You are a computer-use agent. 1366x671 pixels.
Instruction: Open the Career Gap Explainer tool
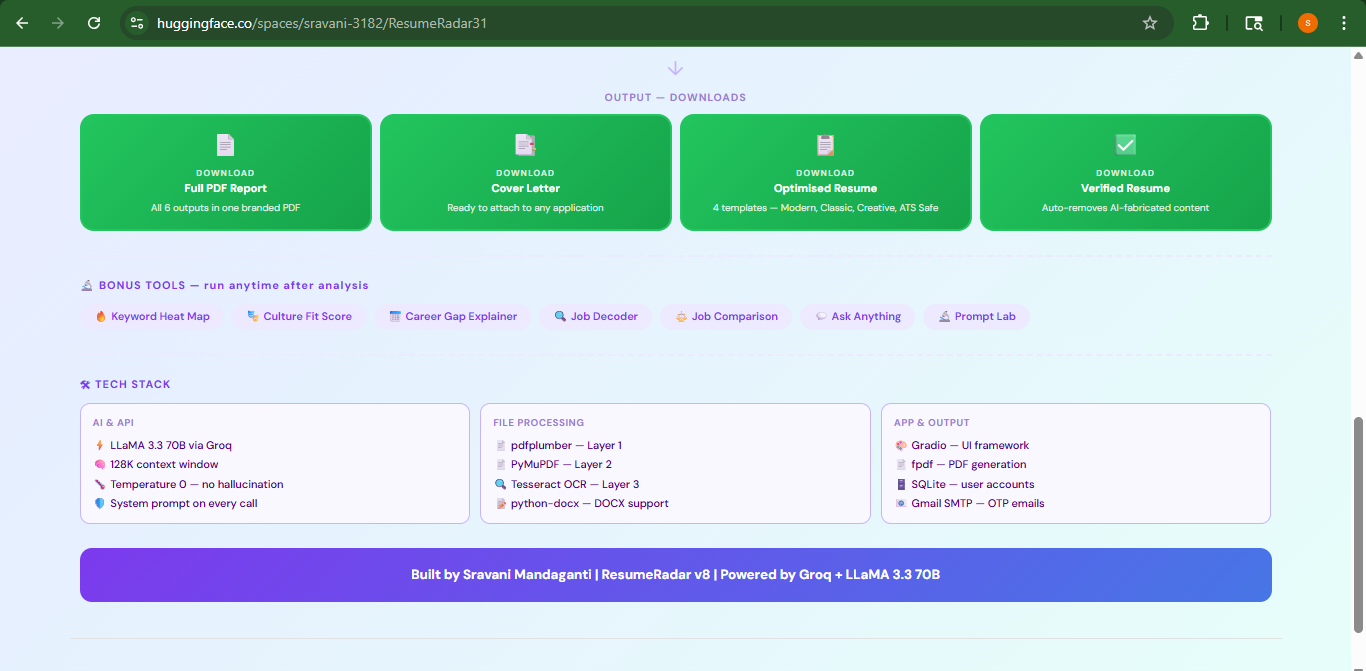coord(453,317)
